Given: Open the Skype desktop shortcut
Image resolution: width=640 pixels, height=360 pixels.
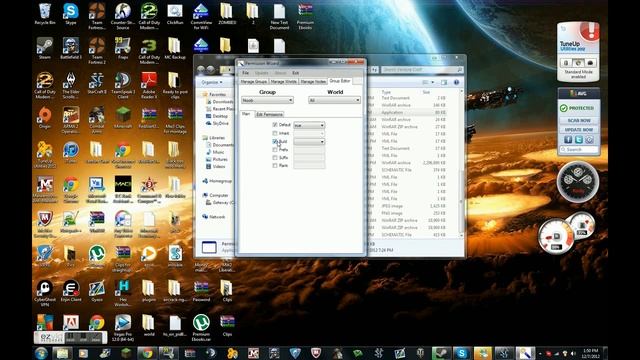Looking at the screenshot, I should (x=71, y=14).
